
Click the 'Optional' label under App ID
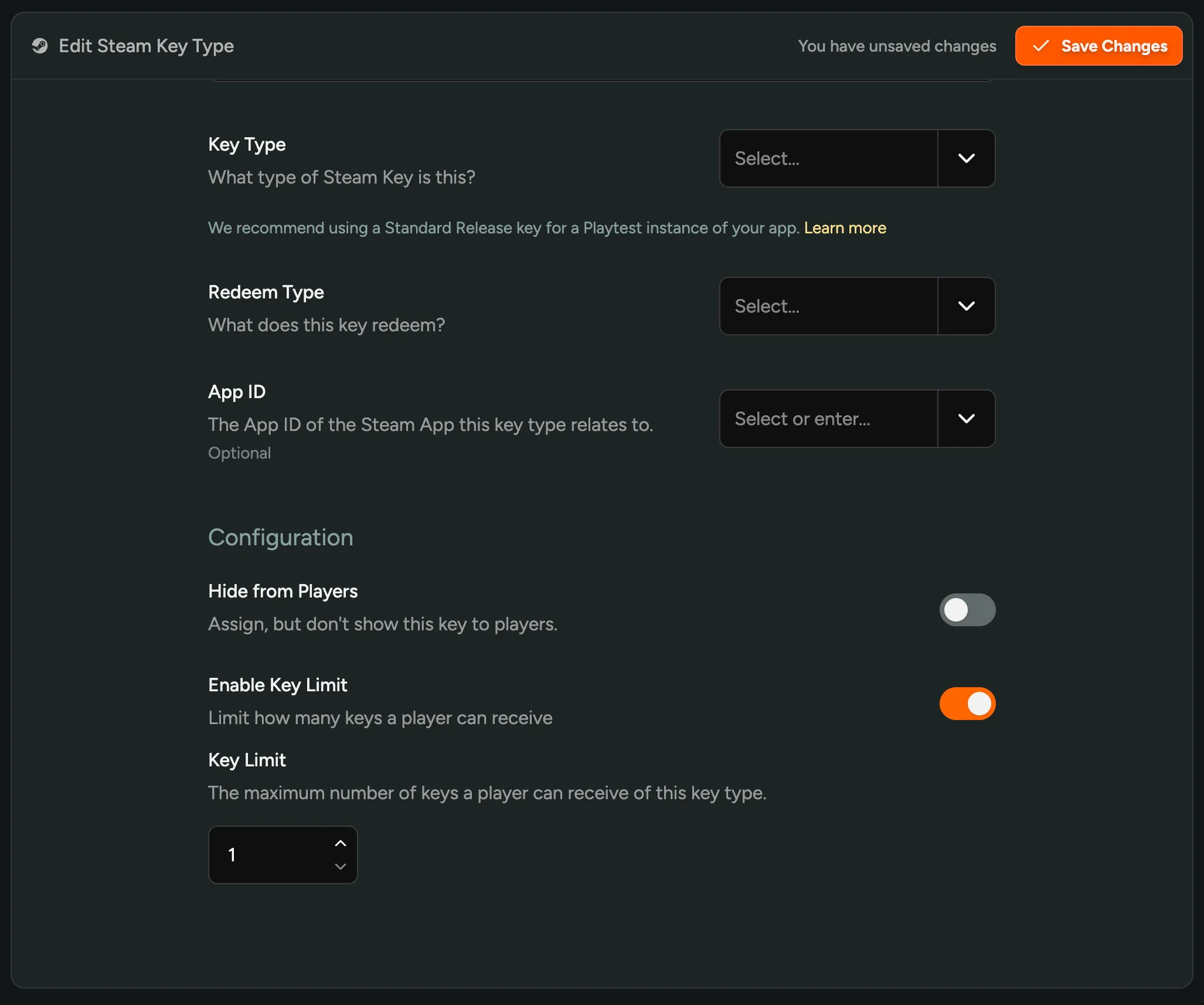point(240,453)
